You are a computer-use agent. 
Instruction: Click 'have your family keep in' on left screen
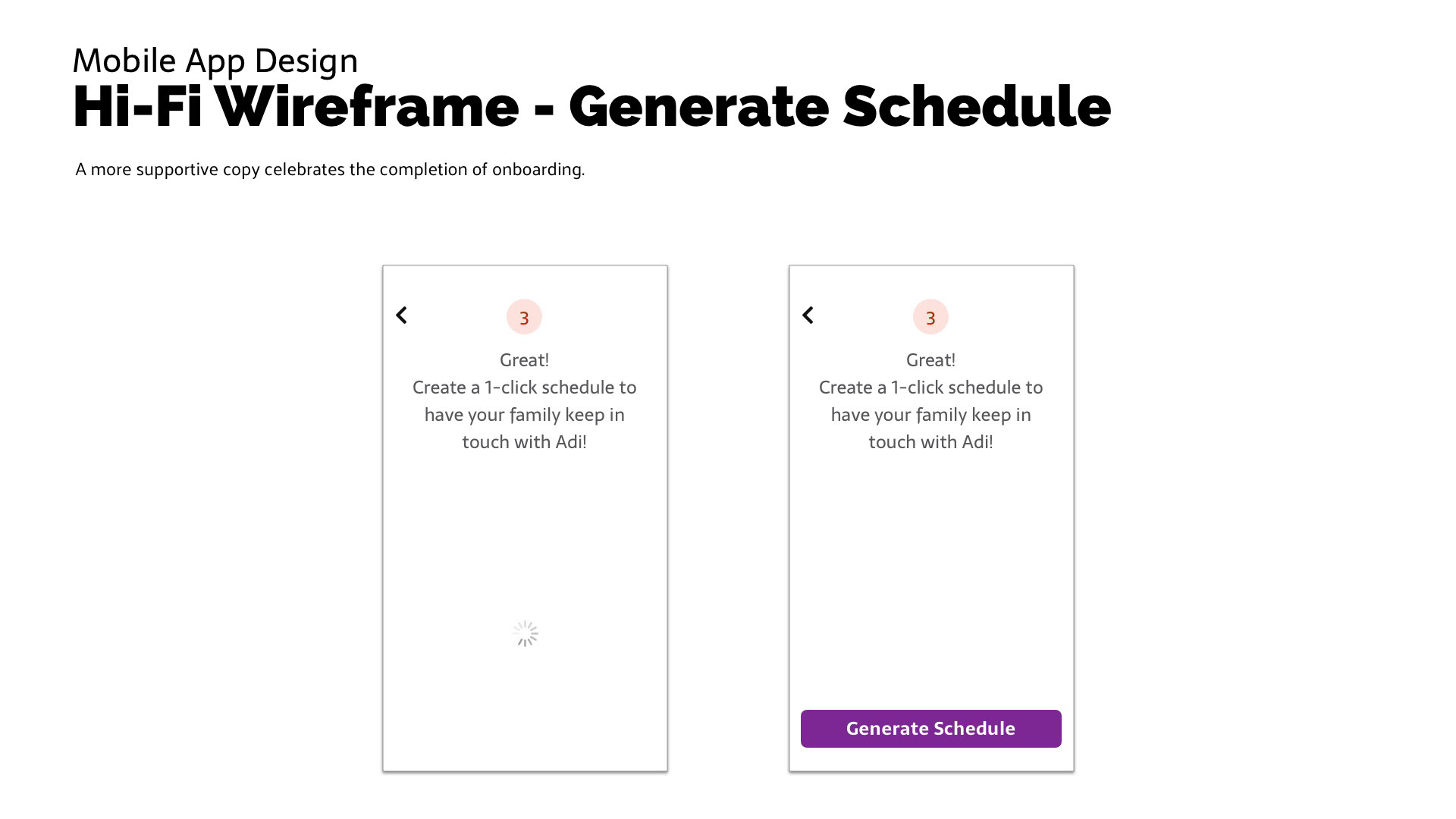(x=524, y=415)
